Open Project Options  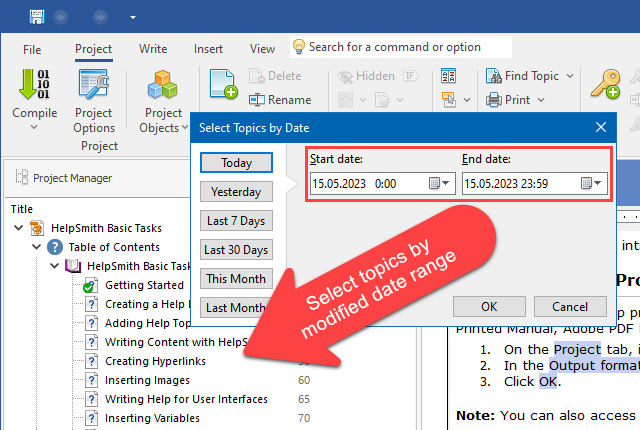(94, 101)
